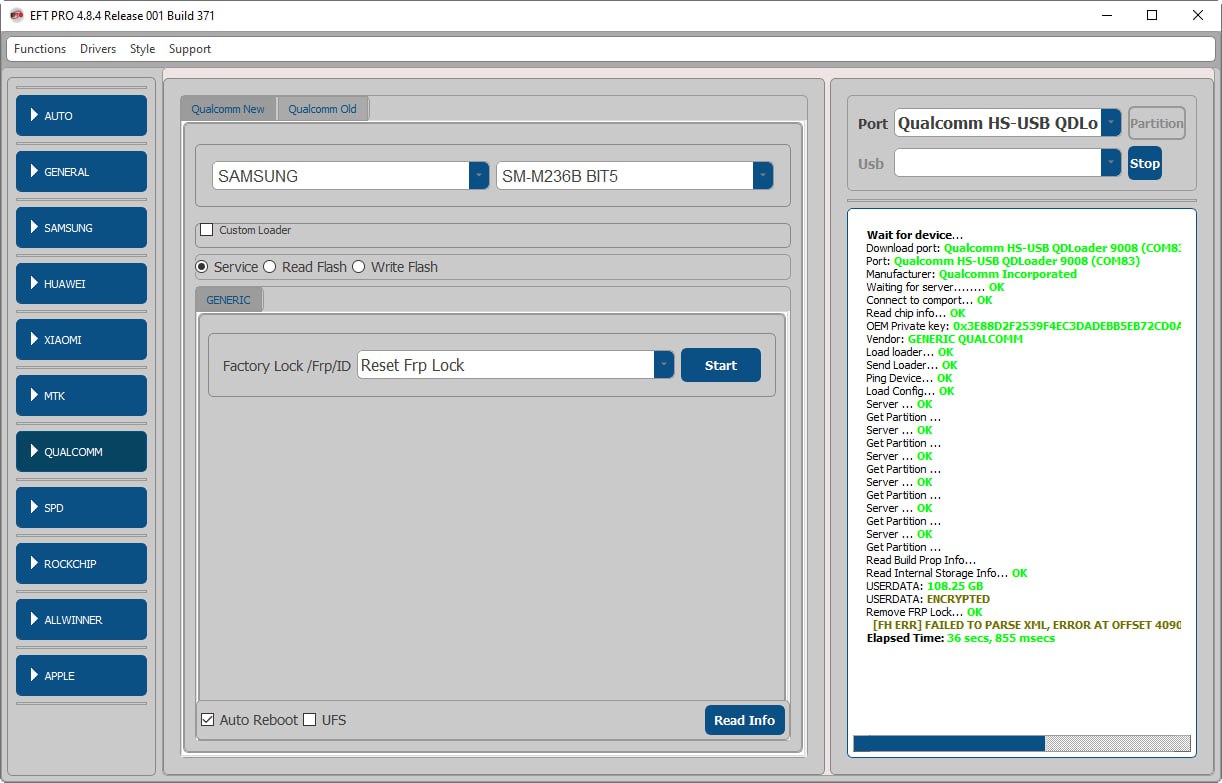
Task: Minimize the EFT PRO window
Action: point(1107,16)
